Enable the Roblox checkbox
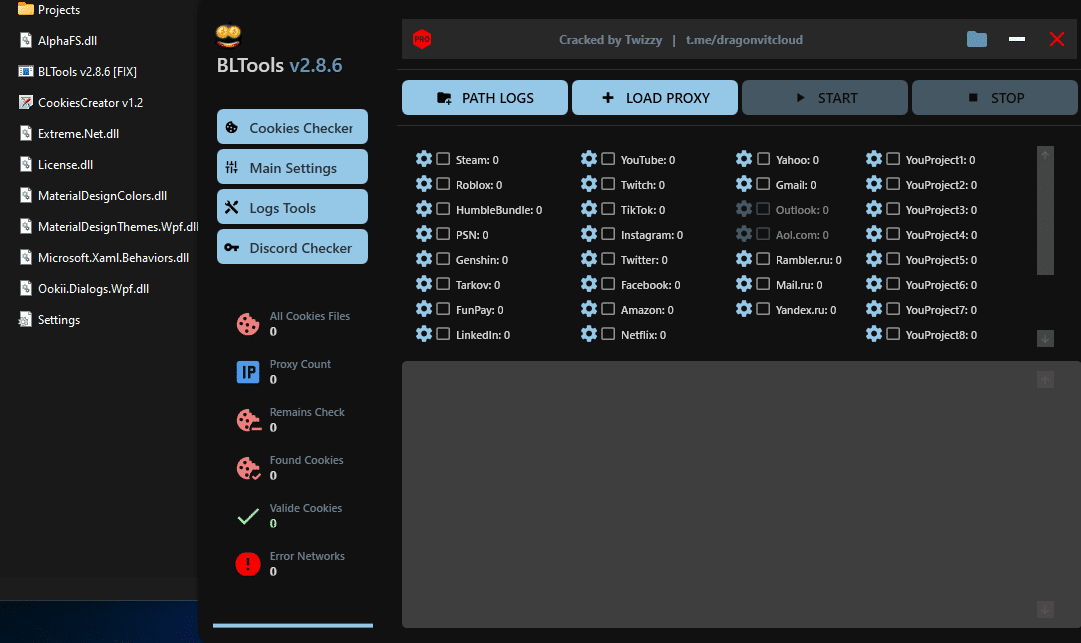The height and width of the screenshot is (643, 1081). [x=443, y=184]
